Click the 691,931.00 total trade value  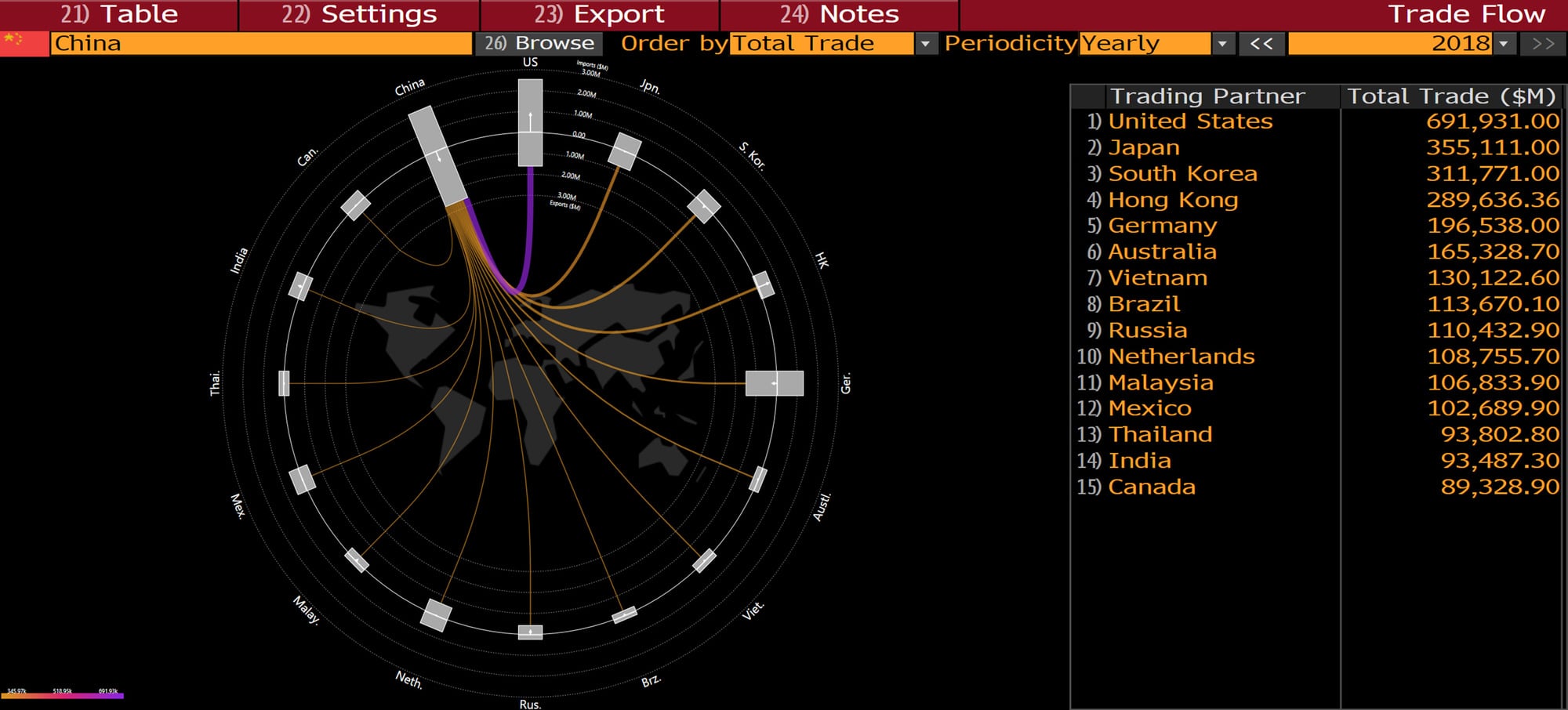coord(1492,121)
